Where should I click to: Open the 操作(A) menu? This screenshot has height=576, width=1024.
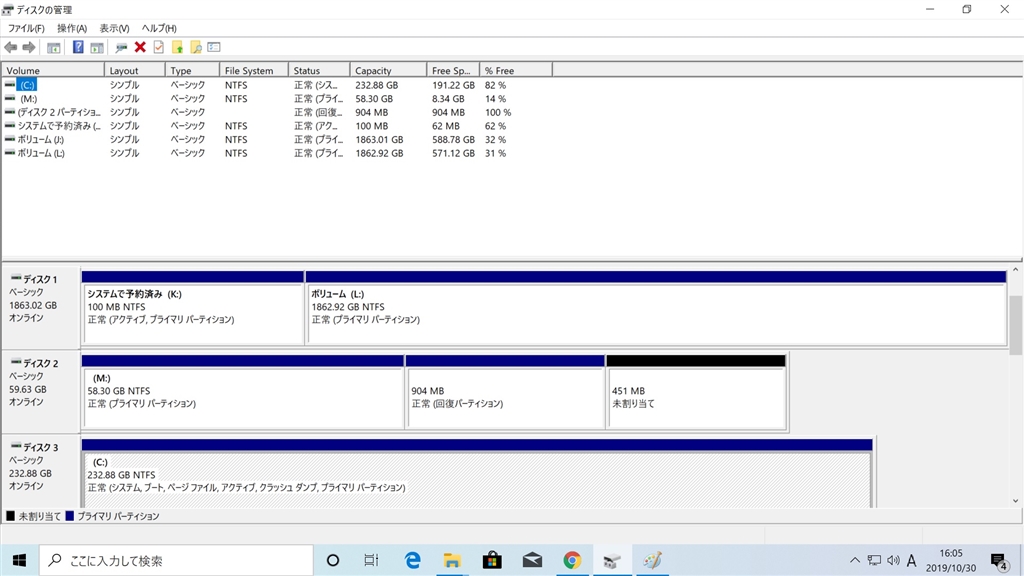[x=72, y=28]
